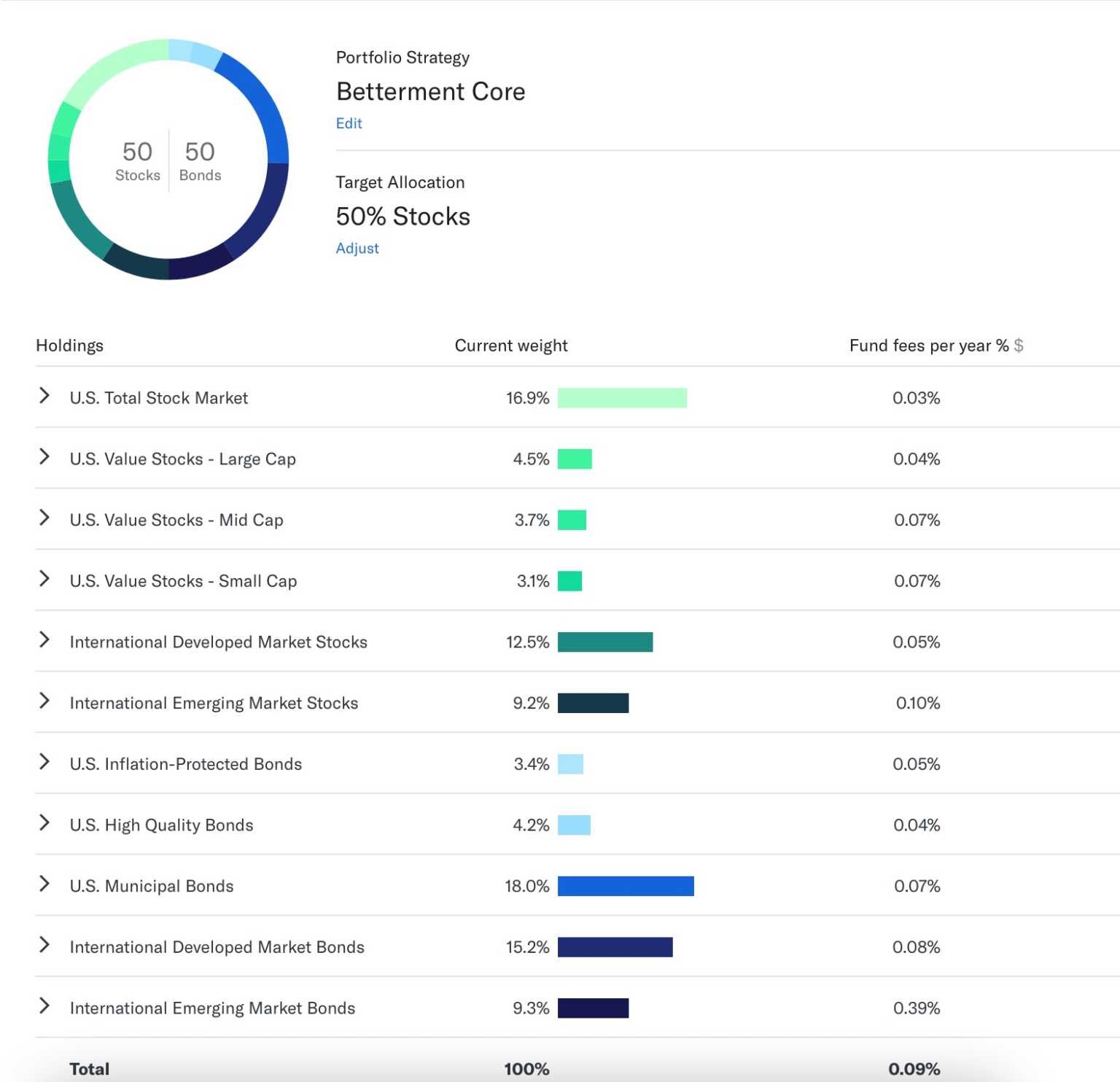Click Edit under Betterment Core strategy
The image size is (1120, 1082).
click(349, 123)
